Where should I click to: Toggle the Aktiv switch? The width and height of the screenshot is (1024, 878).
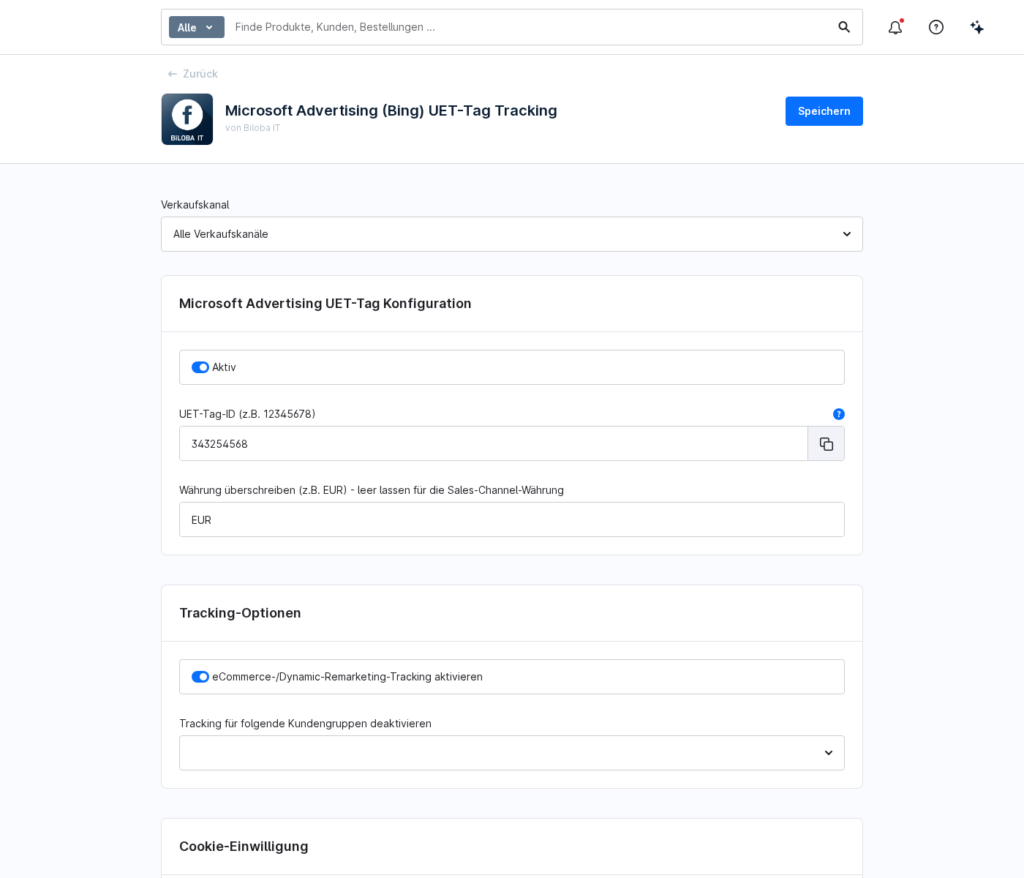[x=200, y=367]
